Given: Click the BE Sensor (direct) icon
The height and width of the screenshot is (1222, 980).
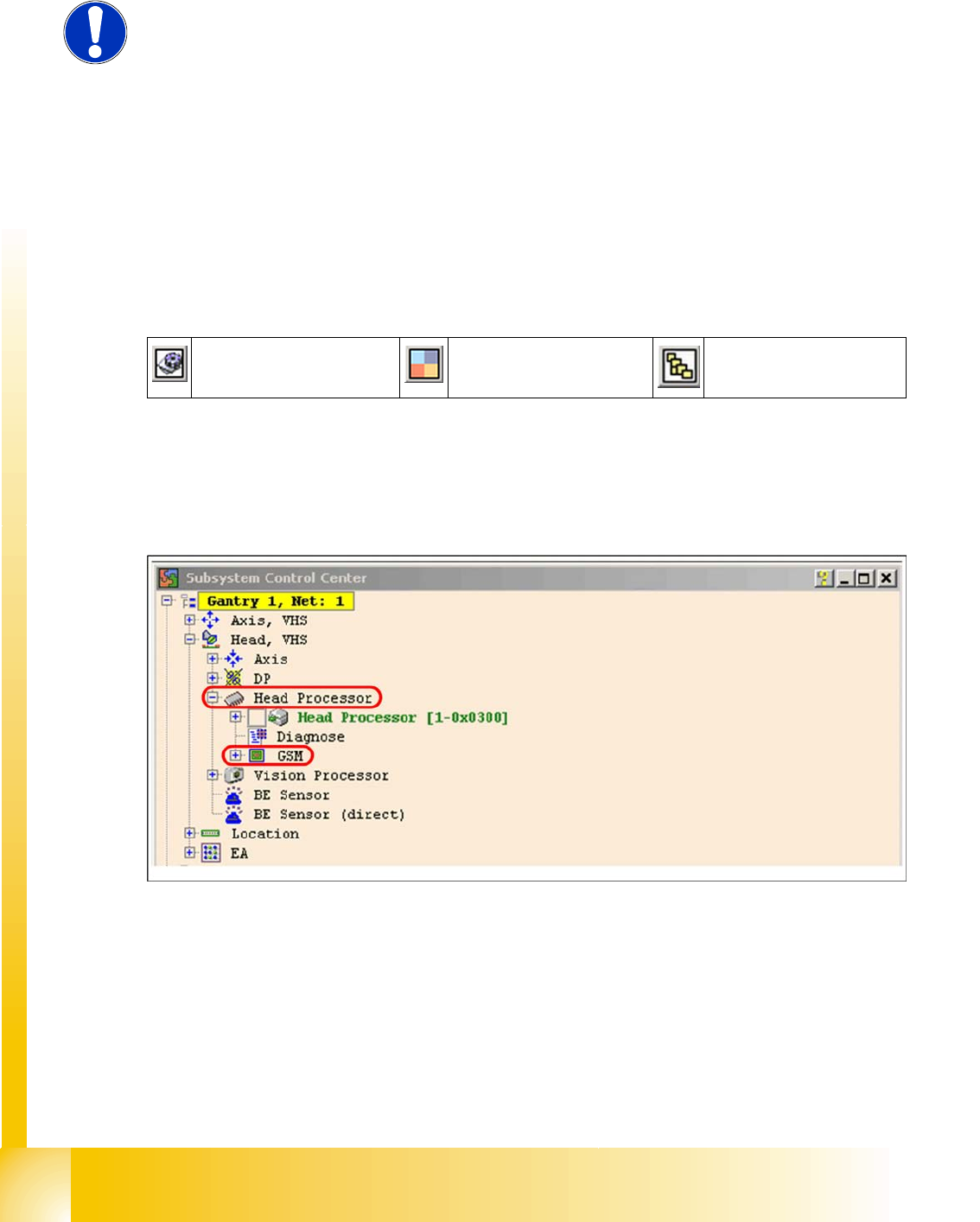Looking at the screenshot, I should pyautogui.click(x=233, y=814).
